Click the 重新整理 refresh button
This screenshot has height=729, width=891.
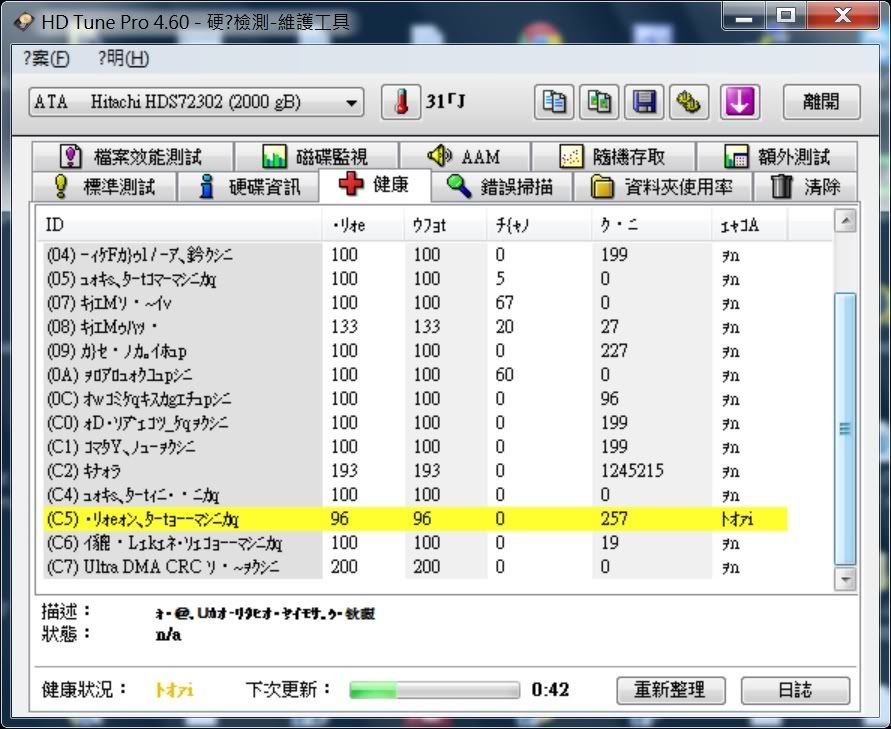coord(671,690)
